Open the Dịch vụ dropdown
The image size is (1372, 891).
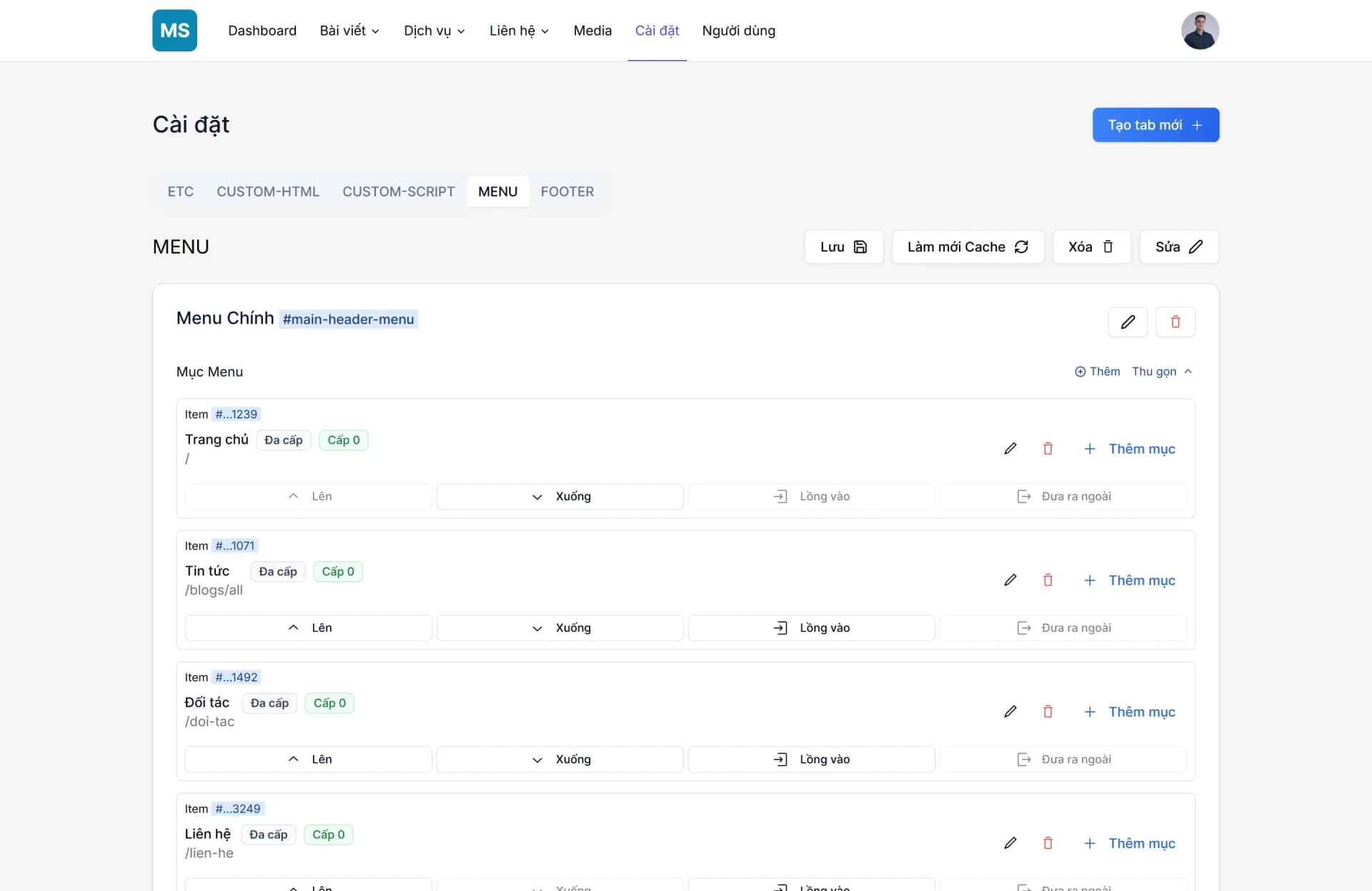pyautogui.click(x=434, y=31)
